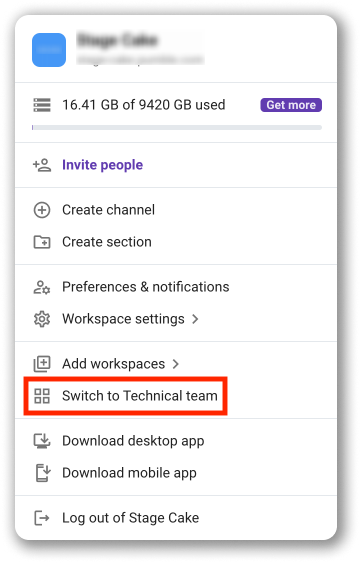Click the folder-plus Create section icon

(42, 242)
